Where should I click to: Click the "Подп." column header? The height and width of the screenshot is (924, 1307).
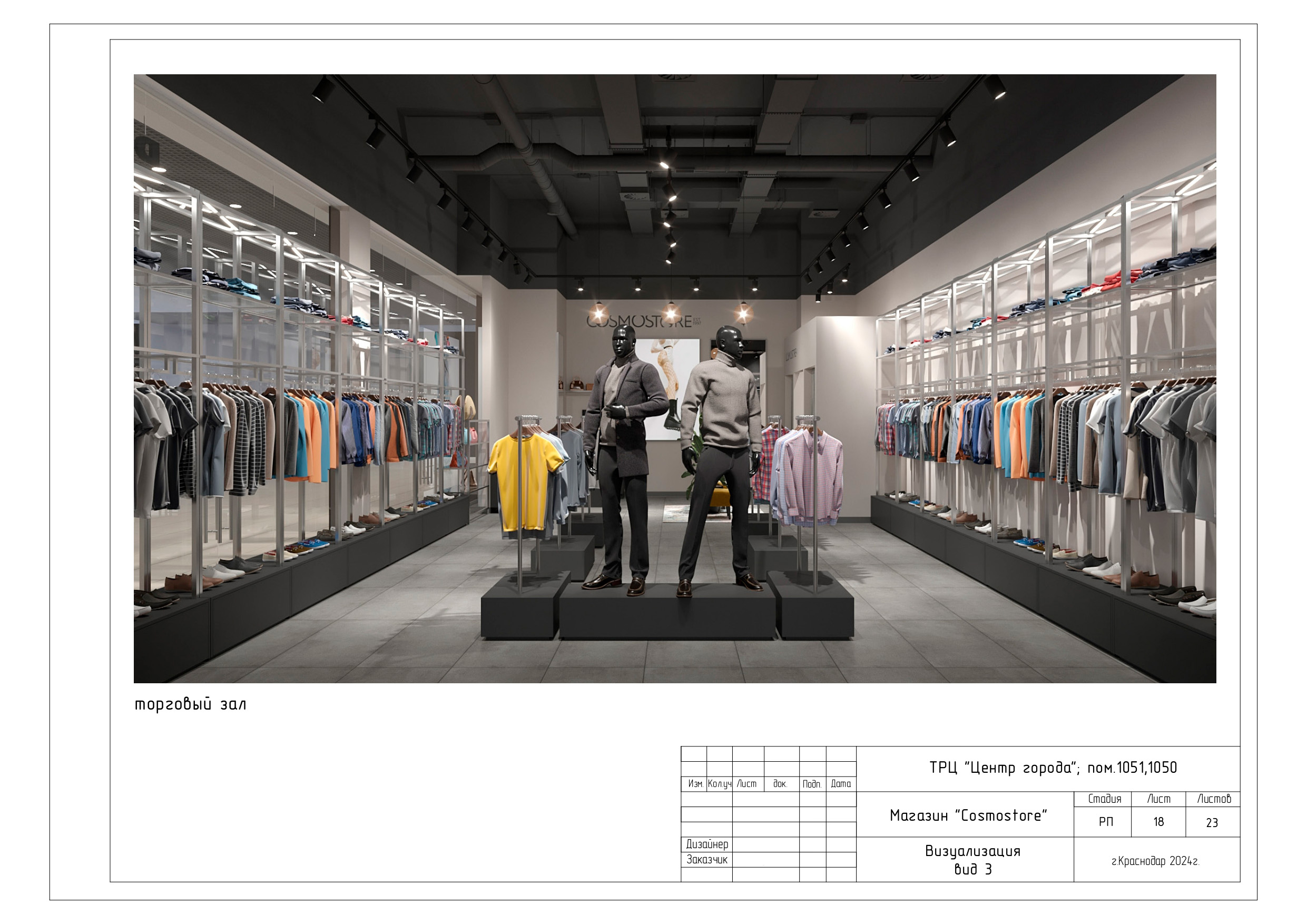(812, 784)
